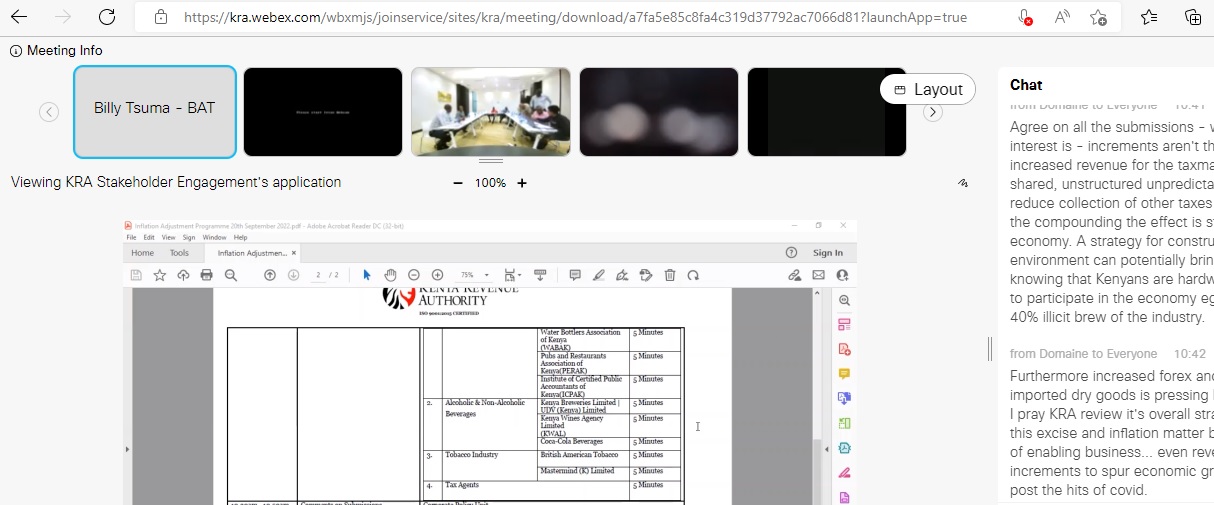Click the Acrobat save file icon

click(x=136, y=275)
